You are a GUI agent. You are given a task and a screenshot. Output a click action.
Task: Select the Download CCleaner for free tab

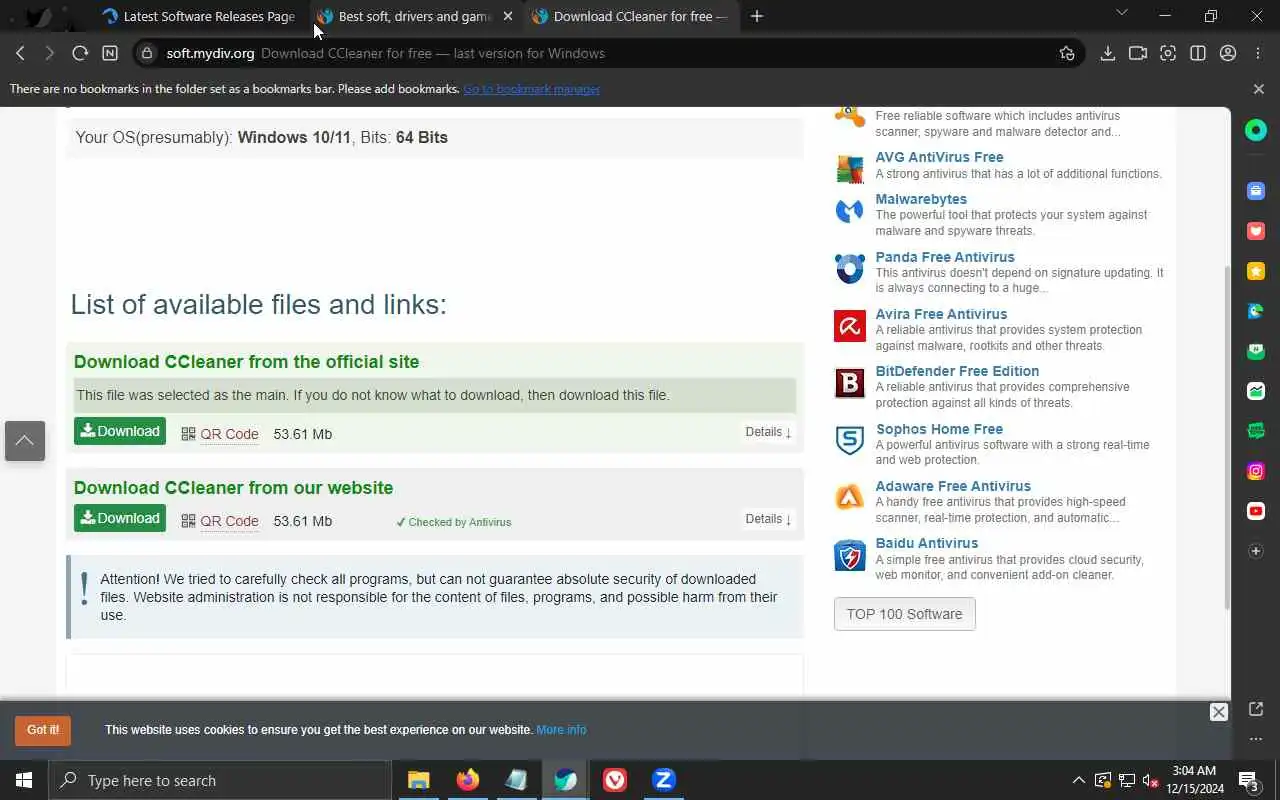[630, 16]
